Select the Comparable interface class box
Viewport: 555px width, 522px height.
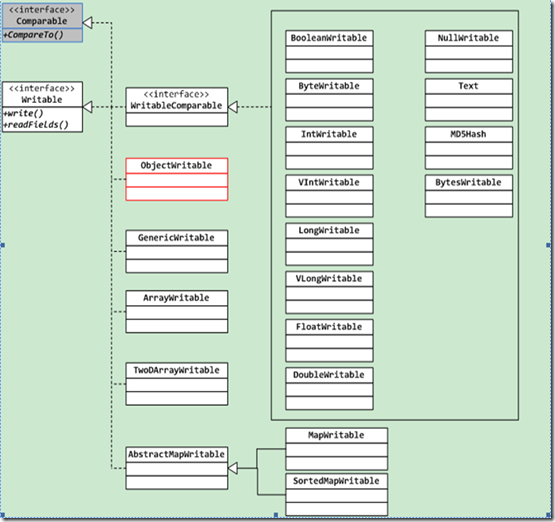(42, 23)
